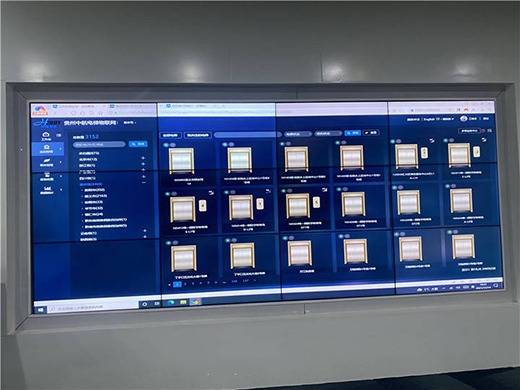
Task: Expand the first plus sign in the region tree
Action: [143, 158]
